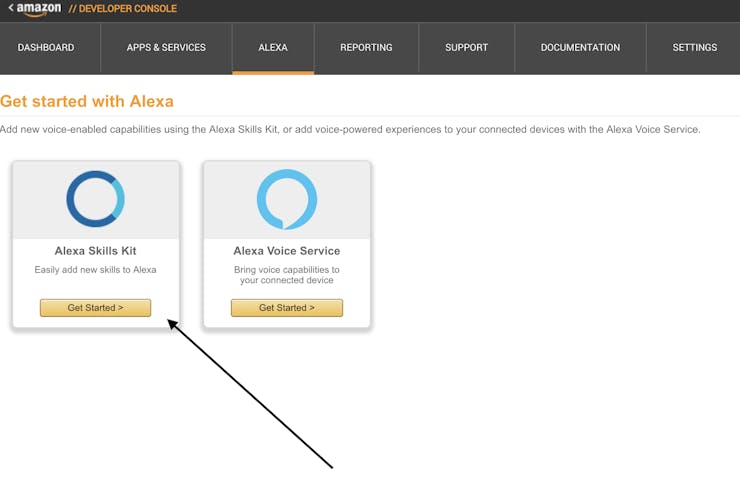Click the Alexa Voice Service speech-bubble icon
Viewport: 740px width, 489px height.
pos(286,200)
